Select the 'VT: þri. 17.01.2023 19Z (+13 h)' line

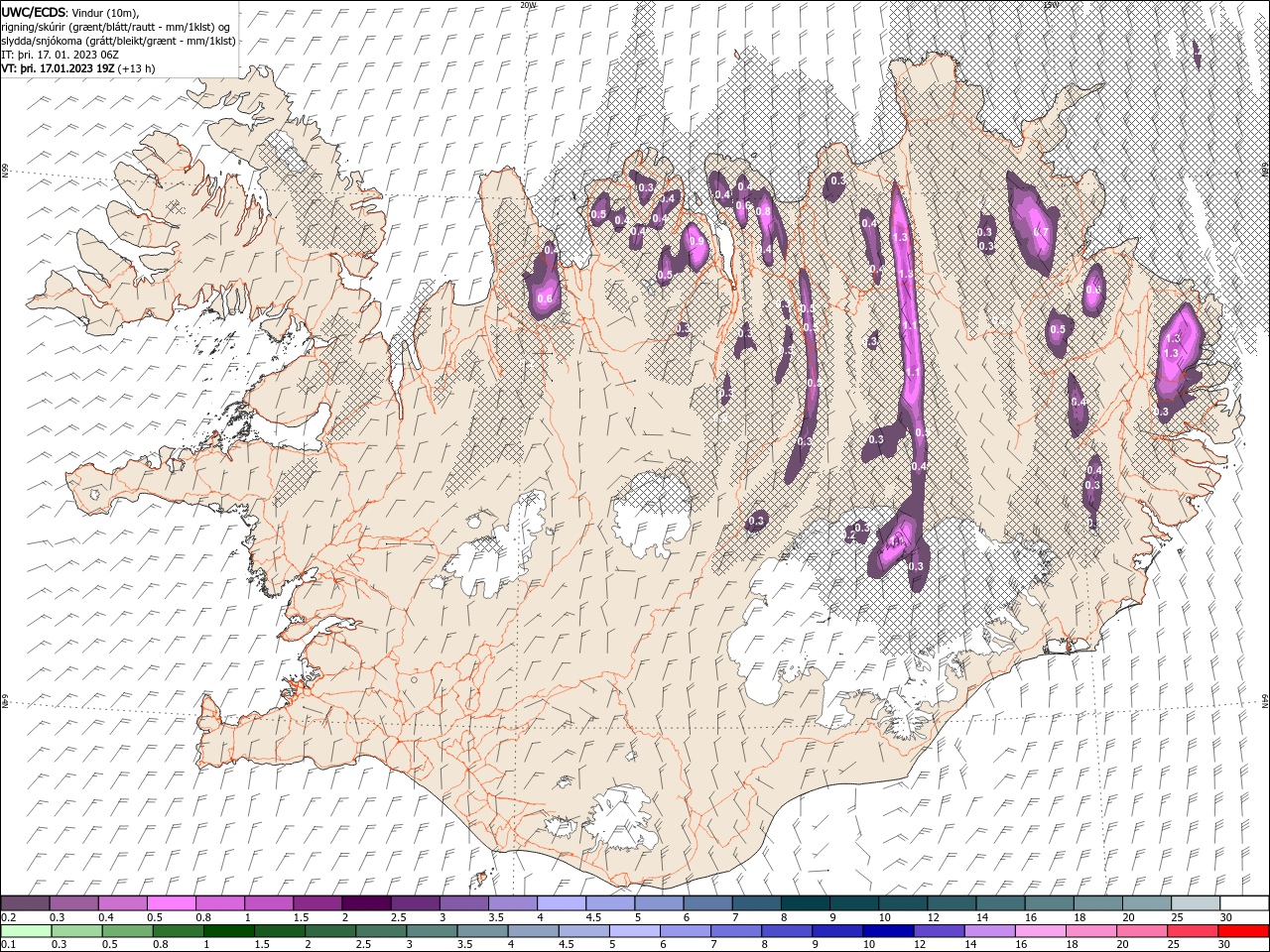coord(78,68)
